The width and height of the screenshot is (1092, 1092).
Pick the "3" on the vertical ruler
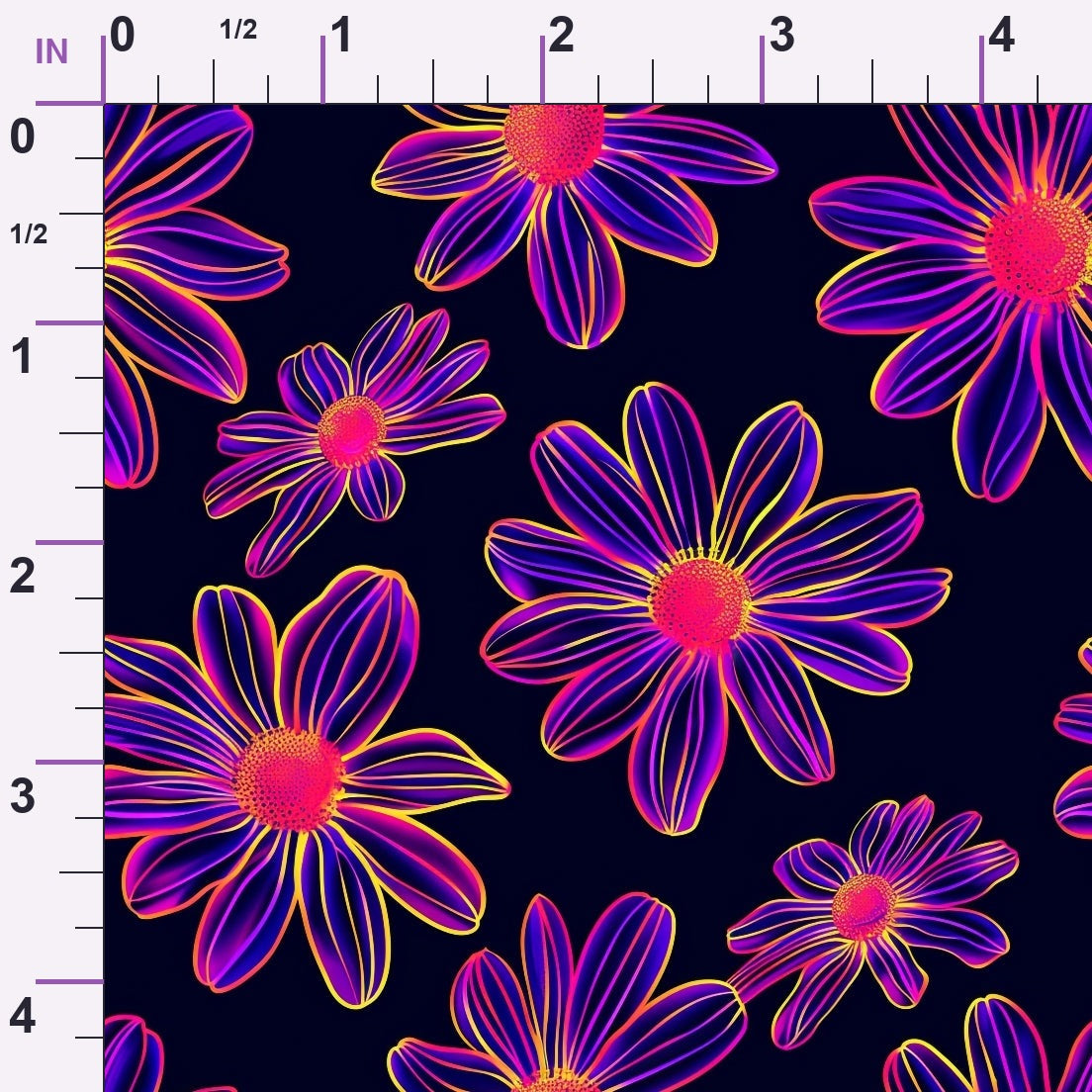tap(23, 796)
